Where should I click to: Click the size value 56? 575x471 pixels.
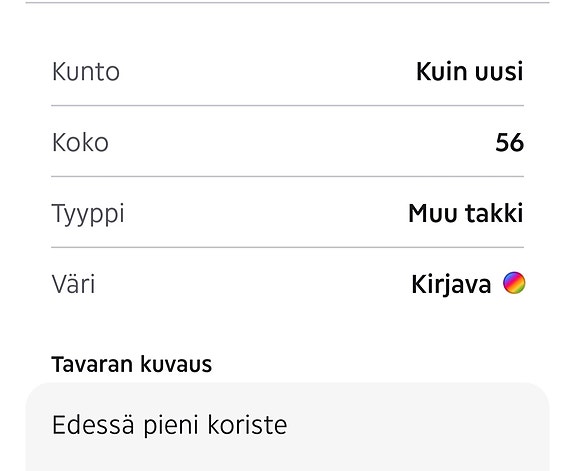pos(509,142)
